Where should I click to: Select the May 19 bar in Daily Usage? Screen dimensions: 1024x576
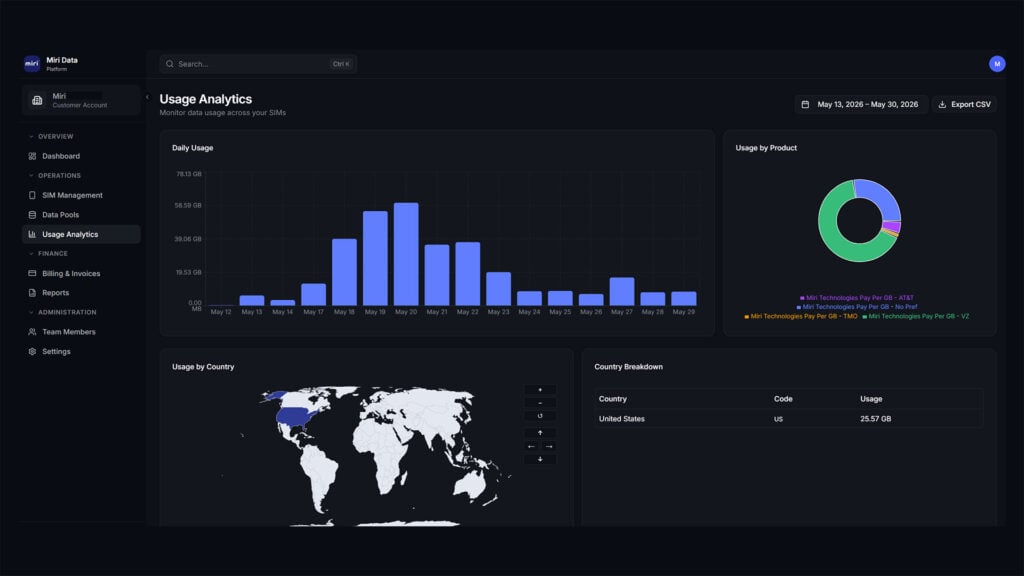coord(376,258)
